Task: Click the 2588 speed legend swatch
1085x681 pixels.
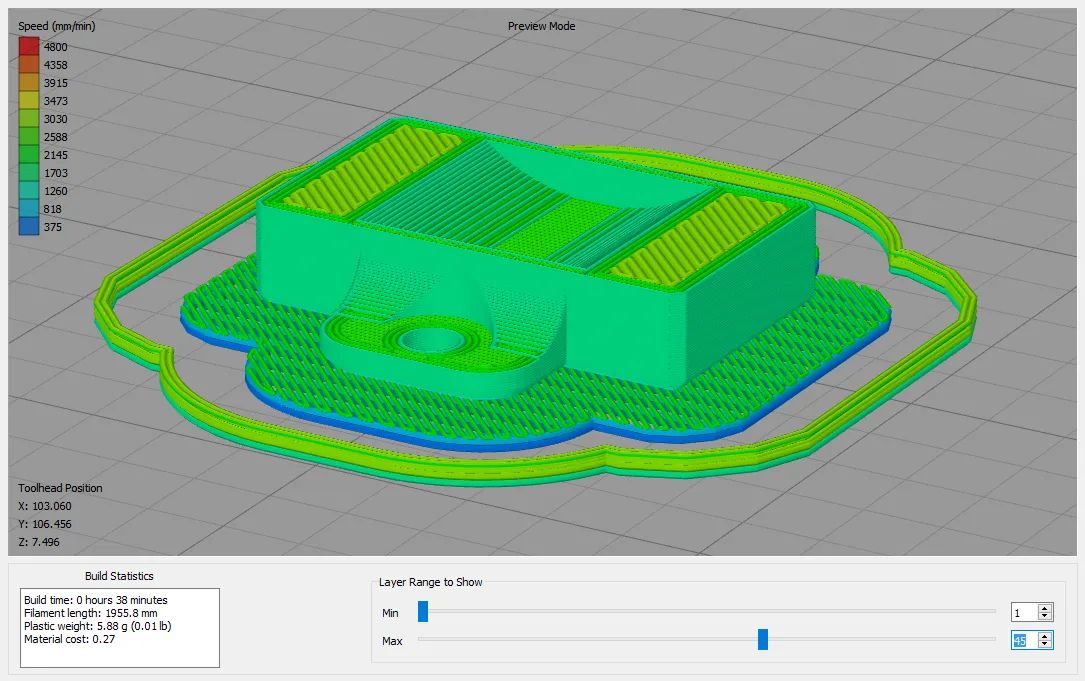Action: click(x=29, y=136)
